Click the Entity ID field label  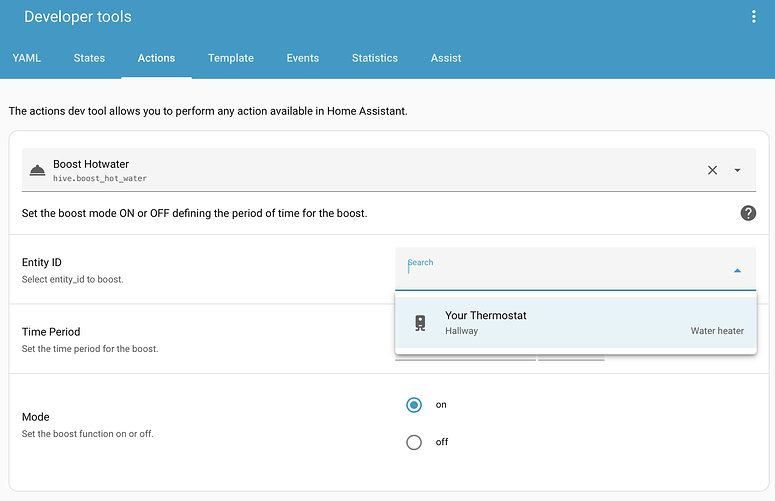pos(42,262)
